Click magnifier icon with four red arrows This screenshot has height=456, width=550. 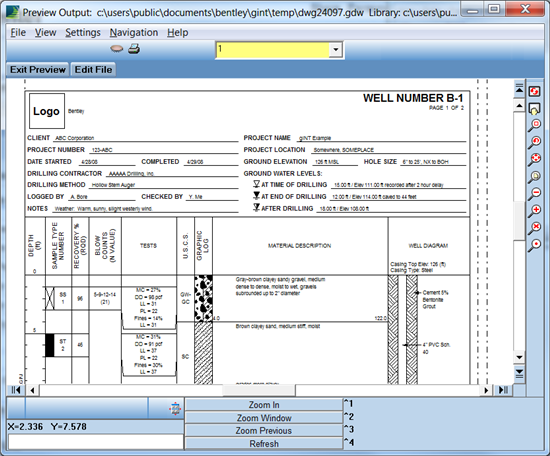click(535, 160)
